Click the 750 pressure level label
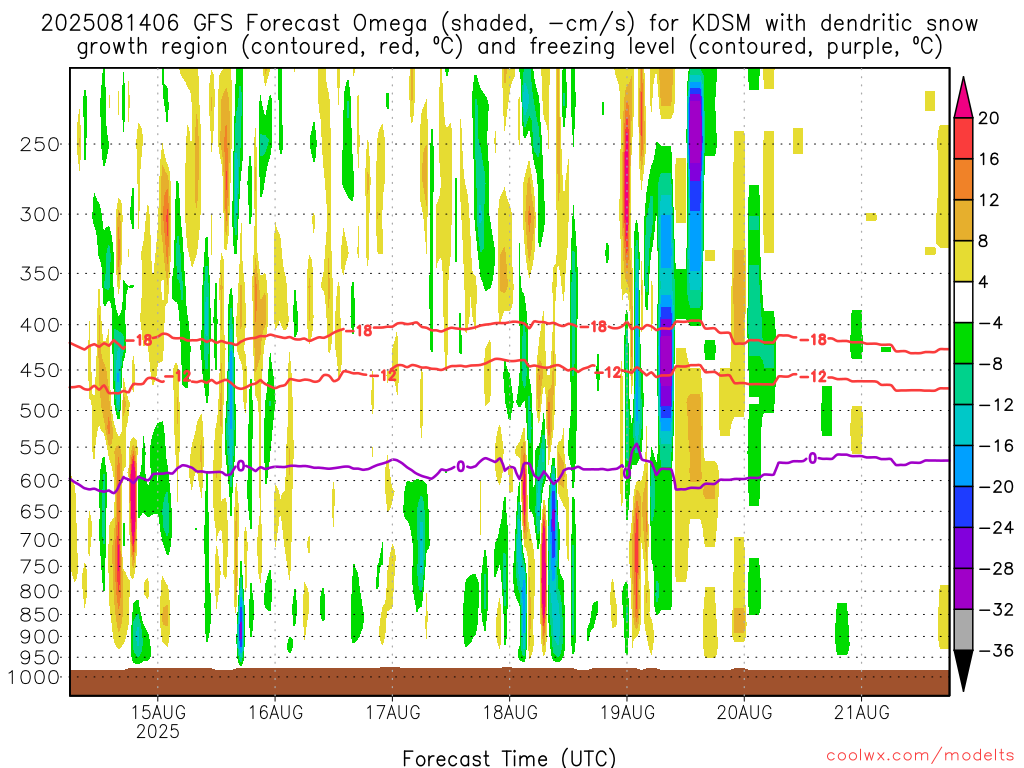The height and width of the screenshot is (768, 1024). click(40, 567)
